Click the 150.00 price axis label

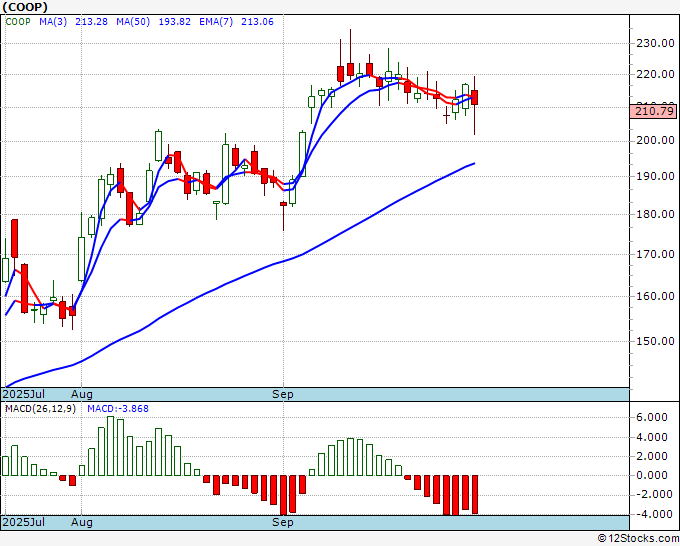tap(655, 341)
